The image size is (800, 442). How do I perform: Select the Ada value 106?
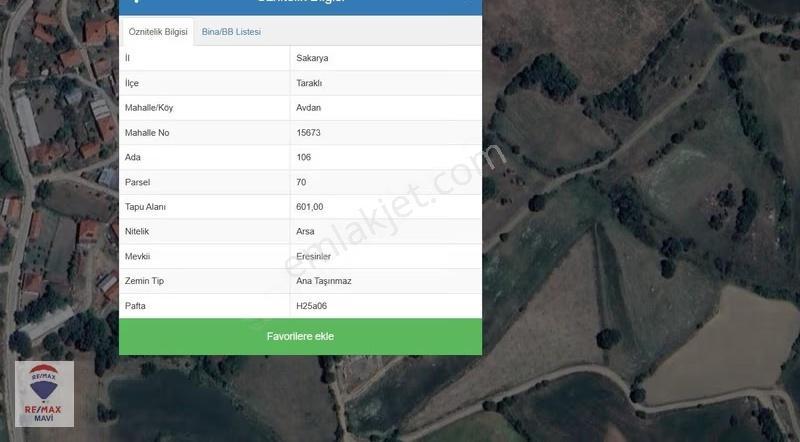304,157
